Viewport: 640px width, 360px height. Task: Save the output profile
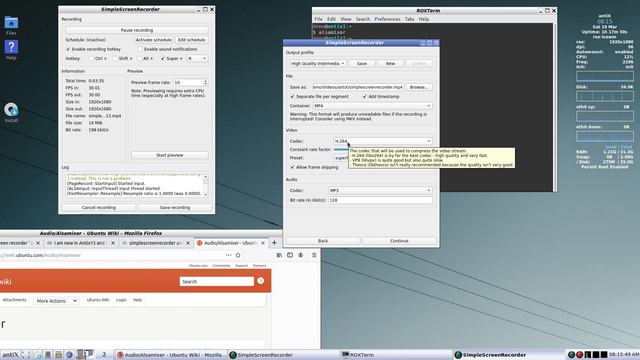point(362,64)
